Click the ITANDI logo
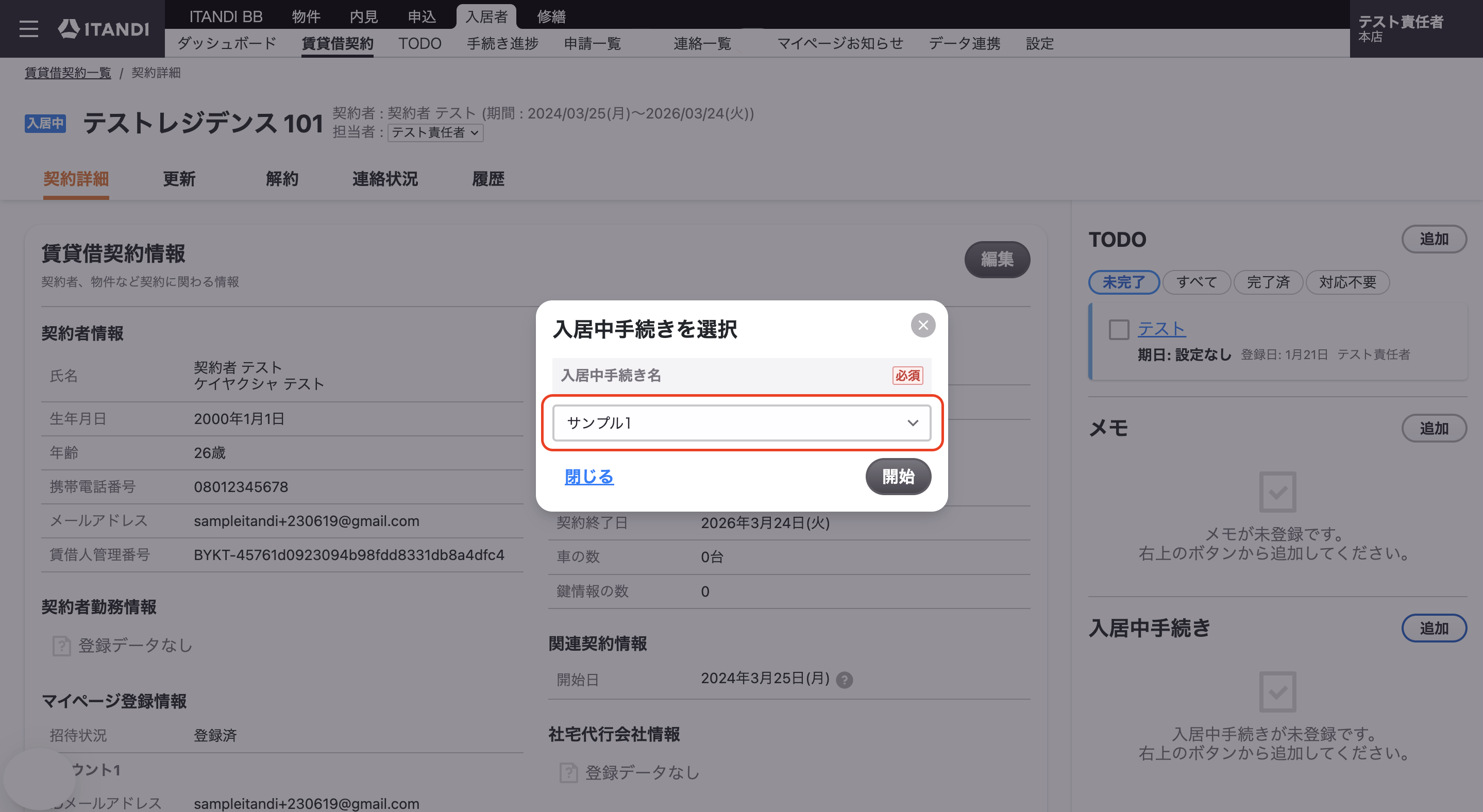Screen dimensions: 1483x812 (104, 29)
